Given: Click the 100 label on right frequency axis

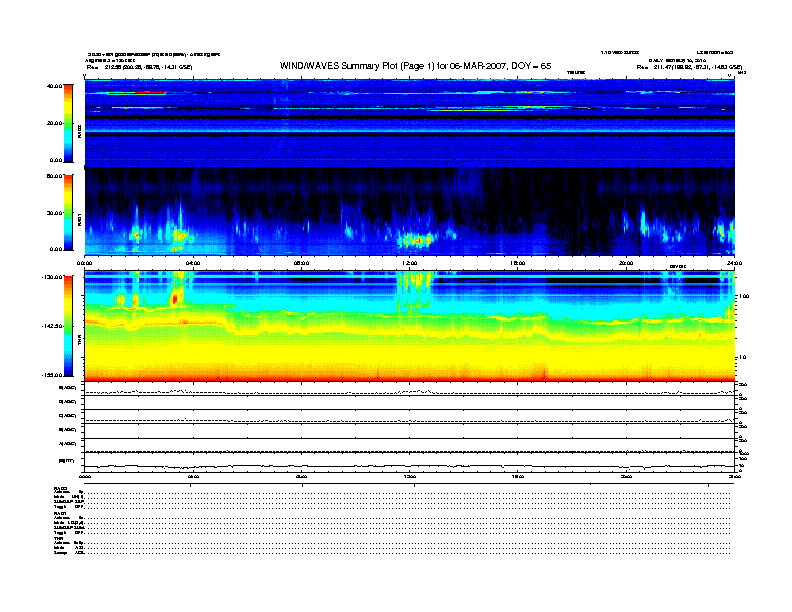Looking at the screenshot, I should pyautogui.click(x=744, y=296).
